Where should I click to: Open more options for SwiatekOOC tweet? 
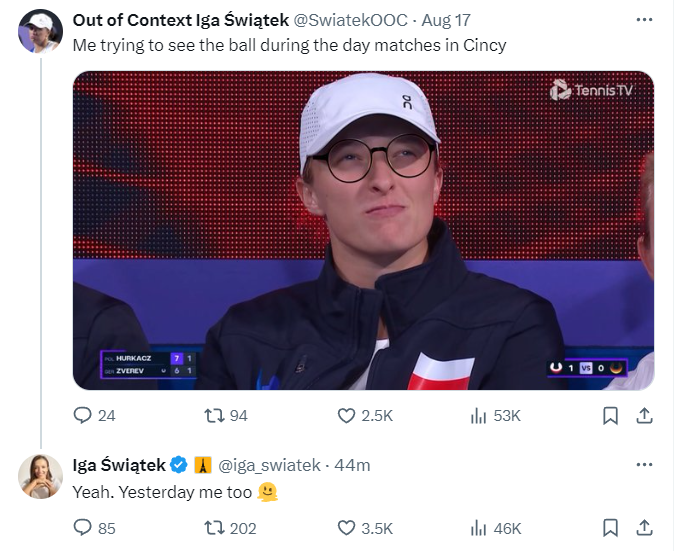point(645,21)
